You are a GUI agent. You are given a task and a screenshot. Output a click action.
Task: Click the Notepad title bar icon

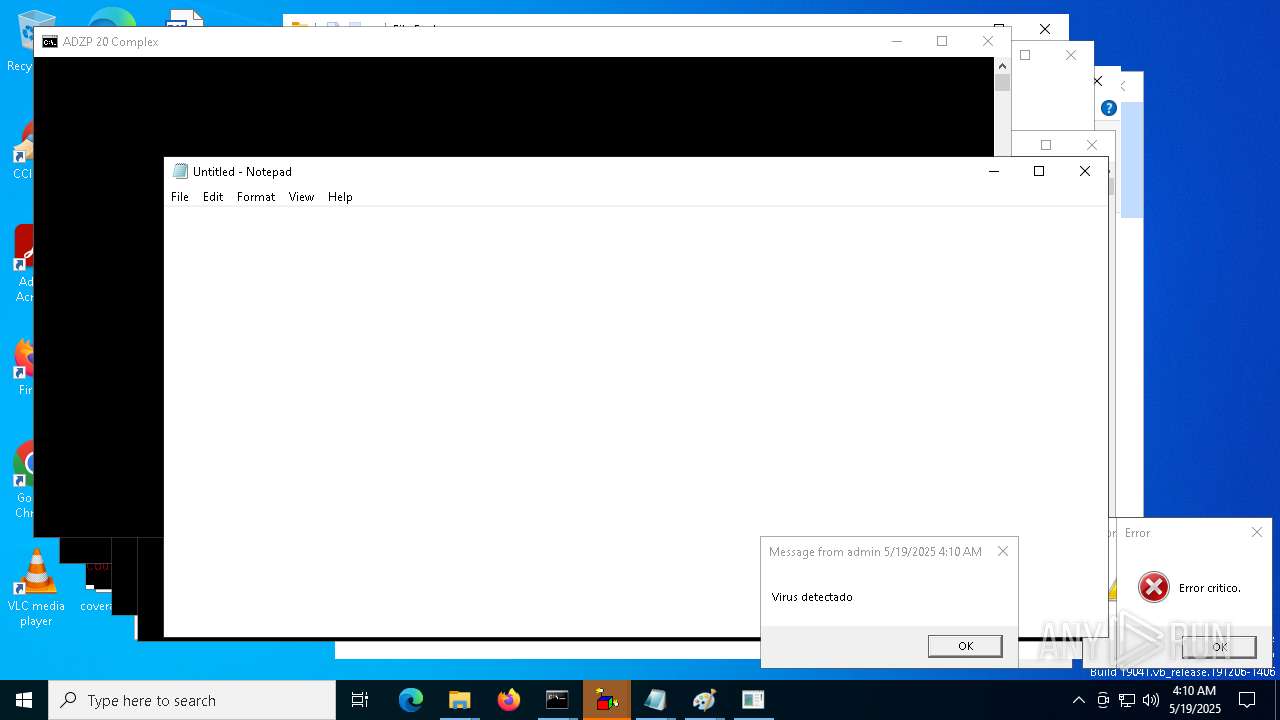(180, 171)
